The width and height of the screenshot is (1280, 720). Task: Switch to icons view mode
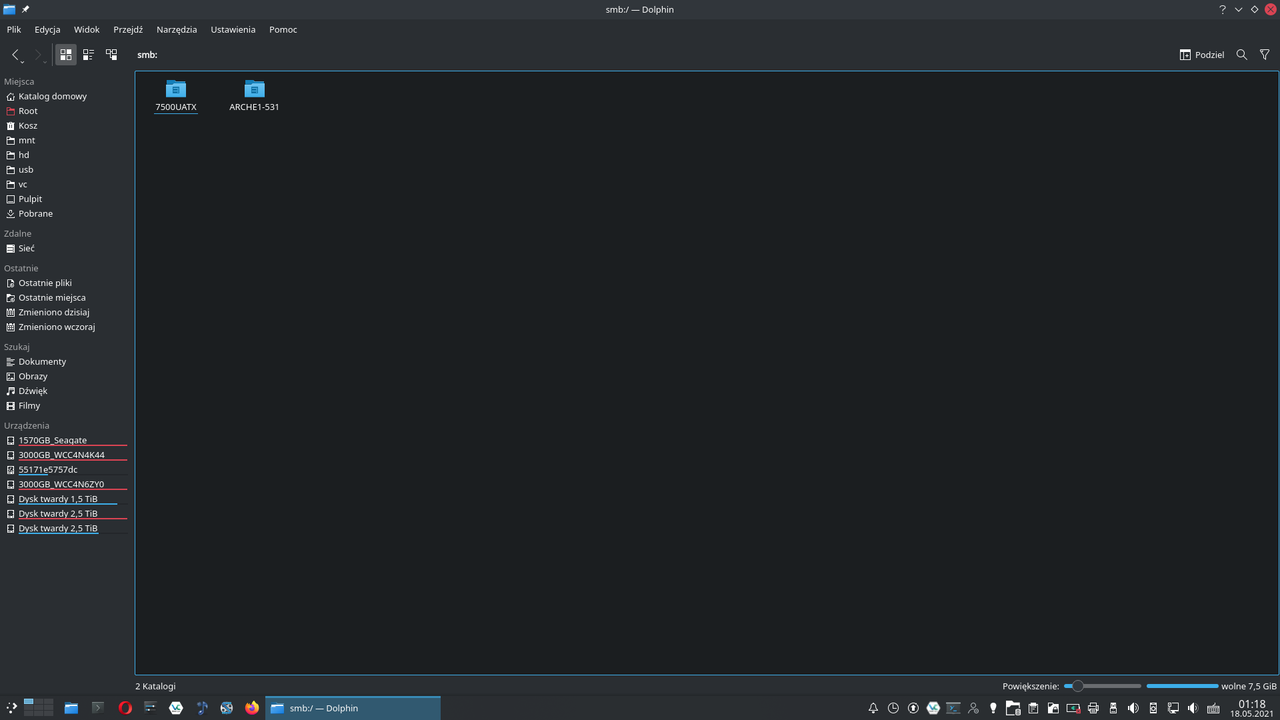(66, 55)
